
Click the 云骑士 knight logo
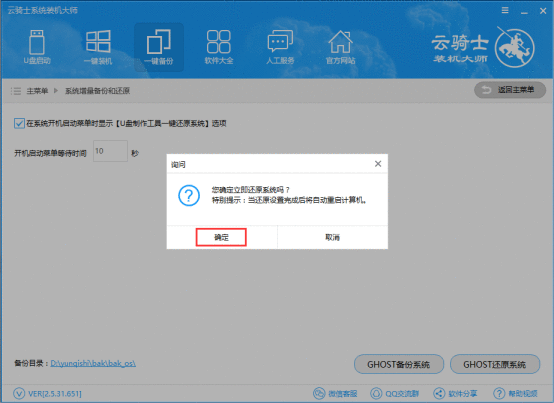click(514, 47)
